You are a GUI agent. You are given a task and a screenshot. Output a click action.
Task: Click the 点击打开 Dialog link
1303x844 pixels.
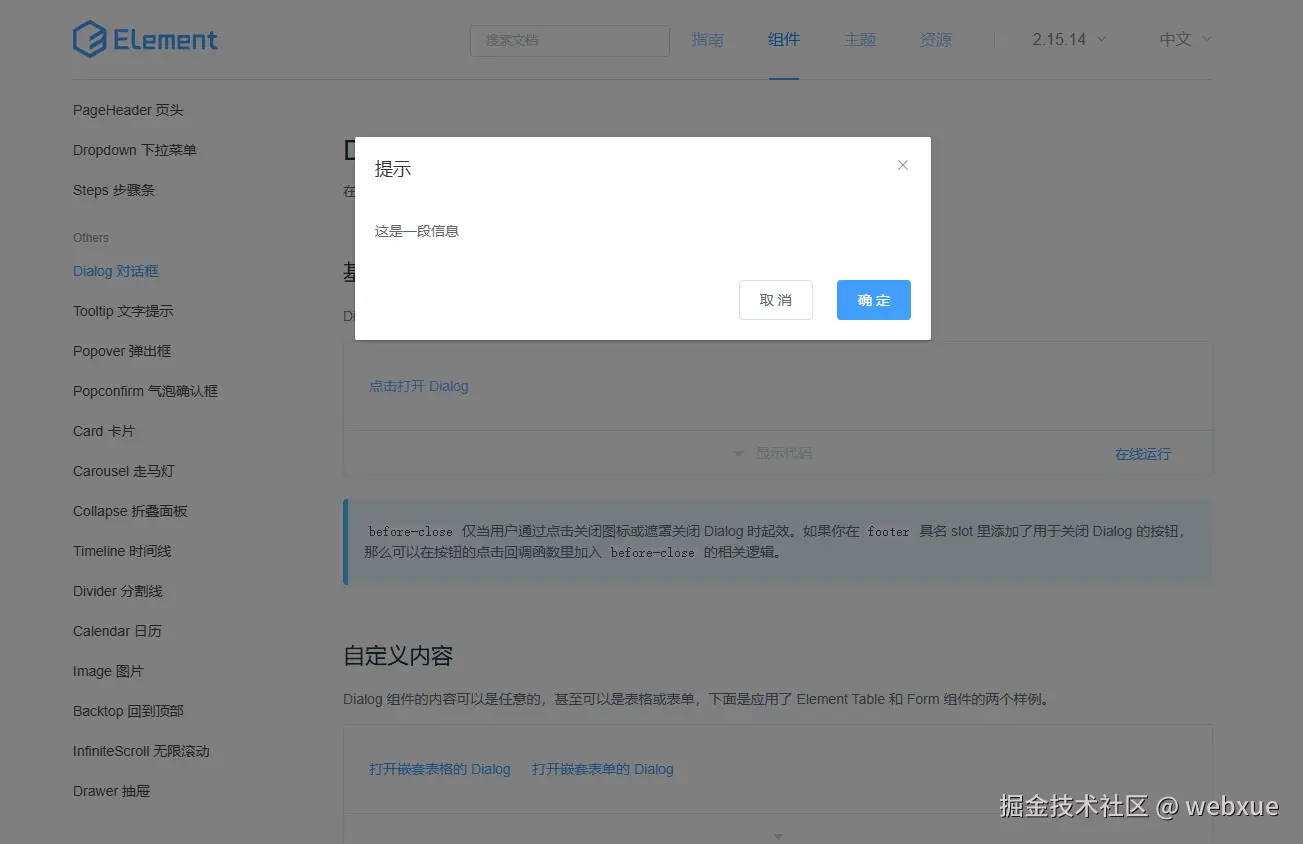[418, 386]
